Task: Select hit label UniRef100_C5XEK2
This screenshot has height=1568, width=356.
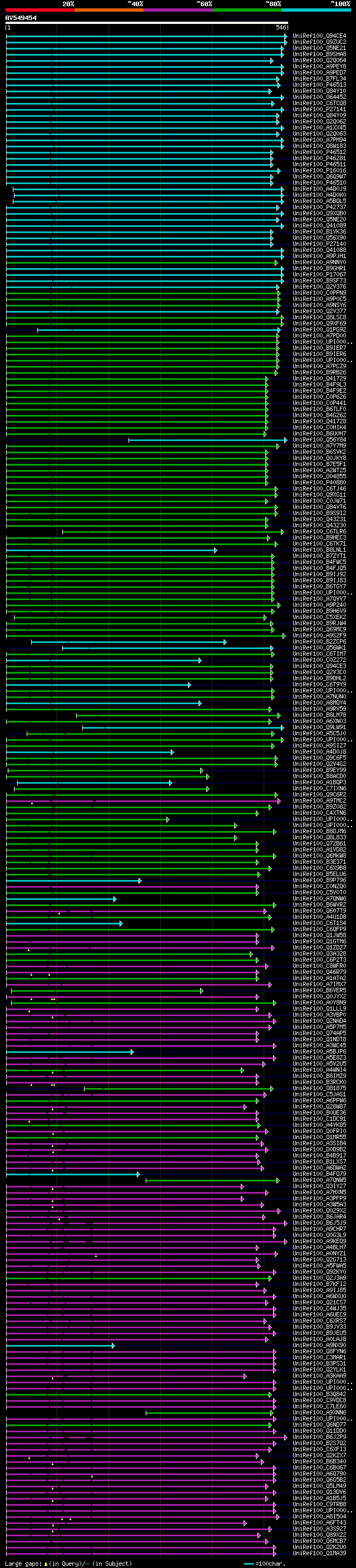Action: (319, 617)
